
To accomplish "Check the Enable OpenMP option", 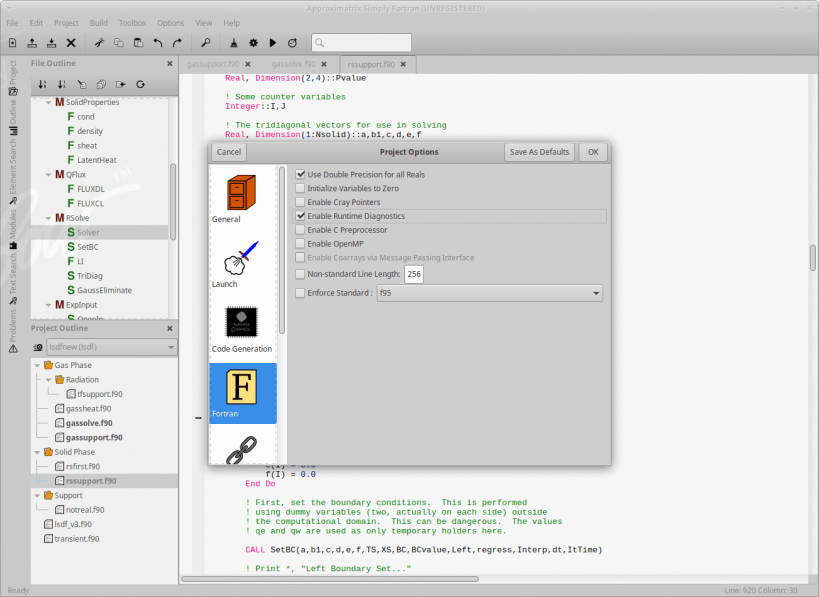I will coord(301,244).
